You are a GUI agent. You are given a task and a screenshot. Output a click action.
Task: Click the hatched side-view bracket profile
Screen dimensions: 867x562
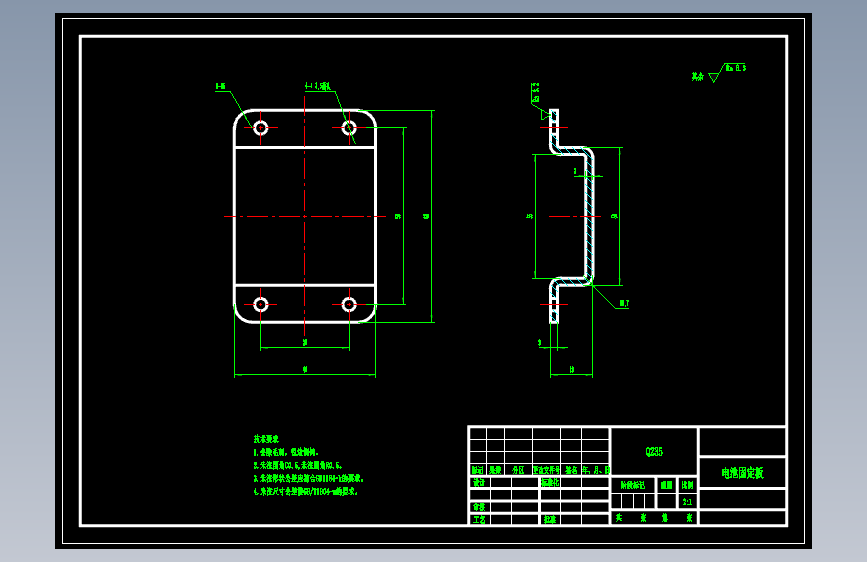pos(572,216)
